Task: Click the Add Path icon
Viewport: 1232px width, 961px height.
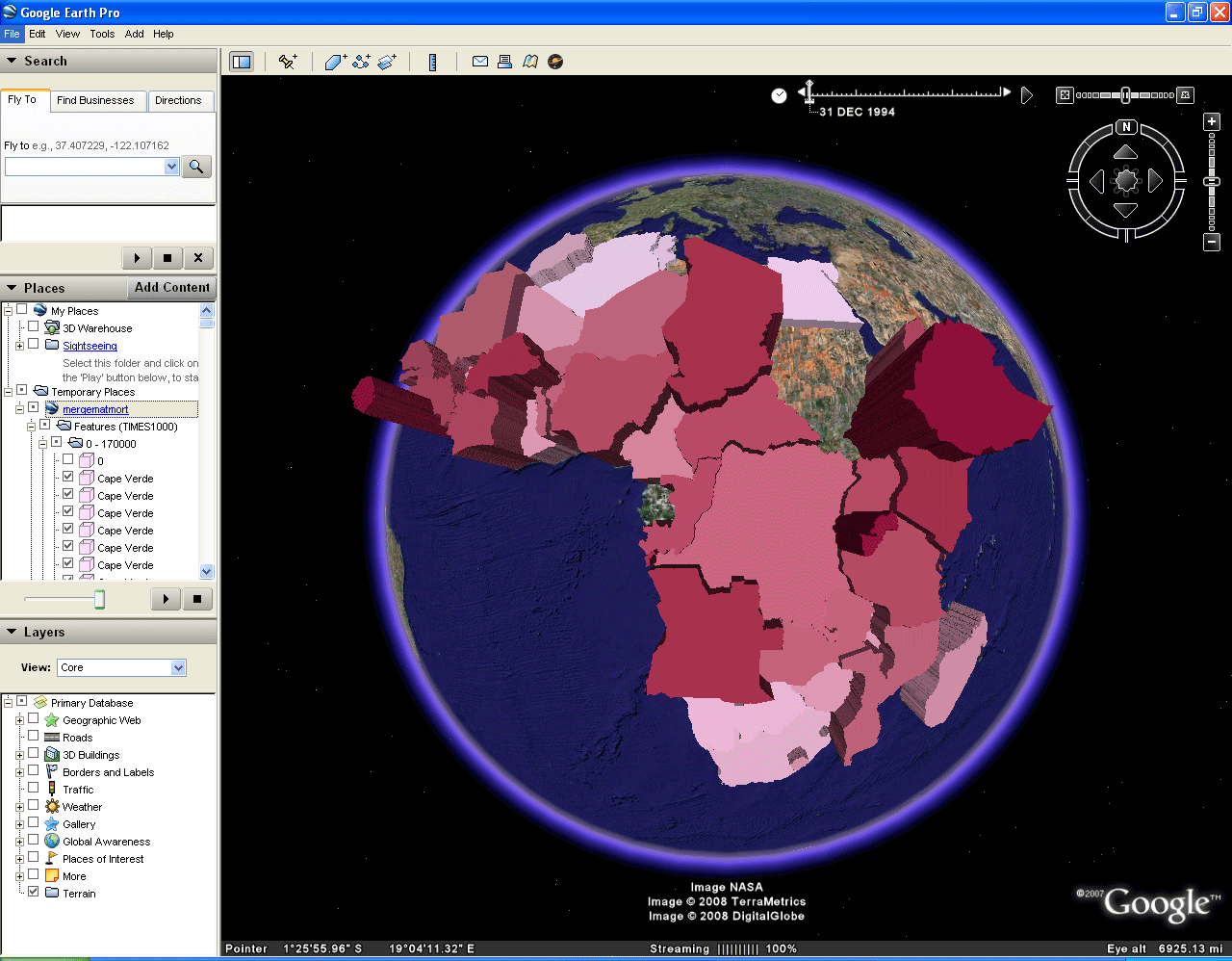Action: tap(361, 62)
